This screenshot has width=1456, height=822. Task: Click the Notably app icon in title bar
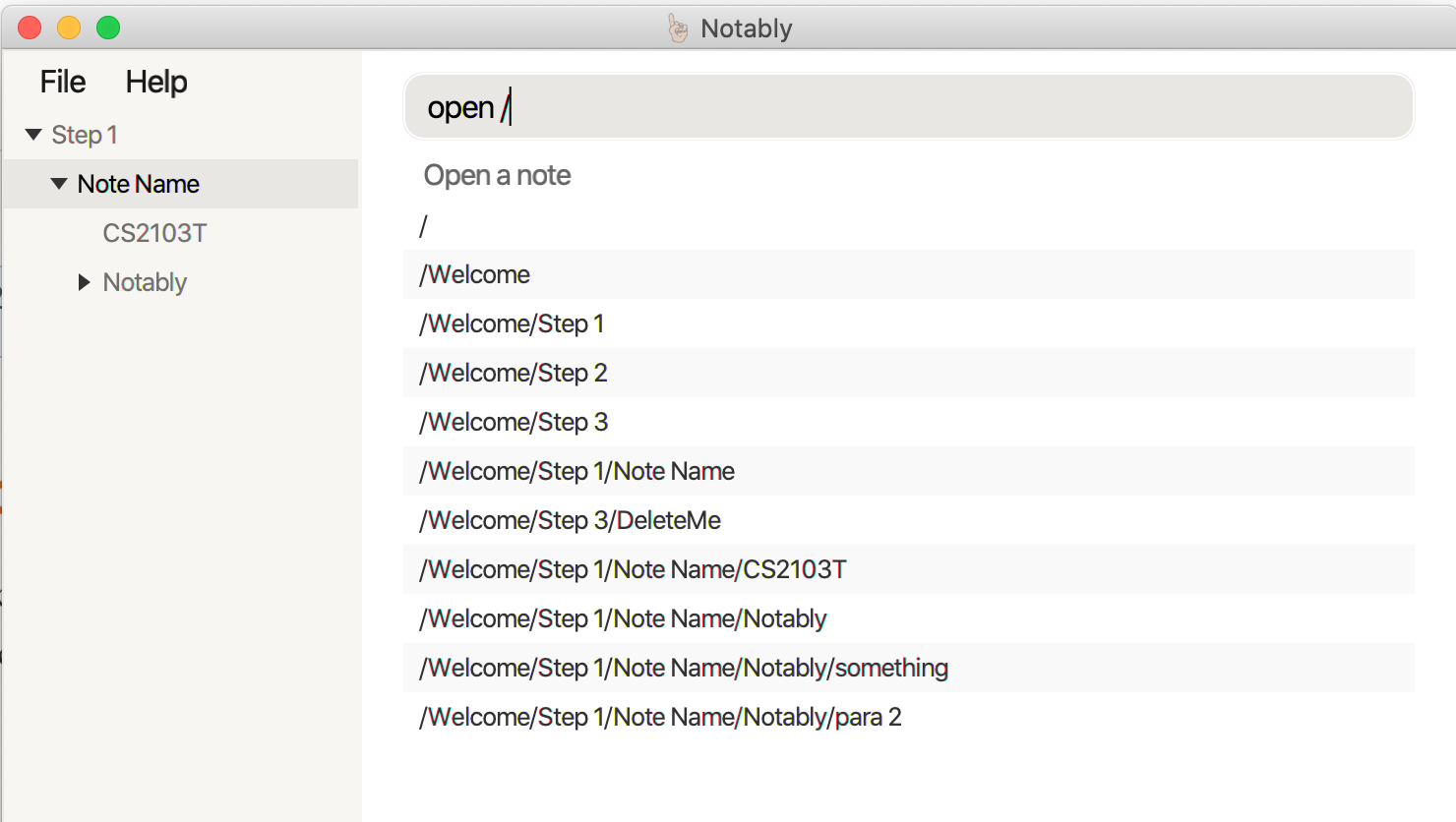pyautogui.click(x=678, y=29)
